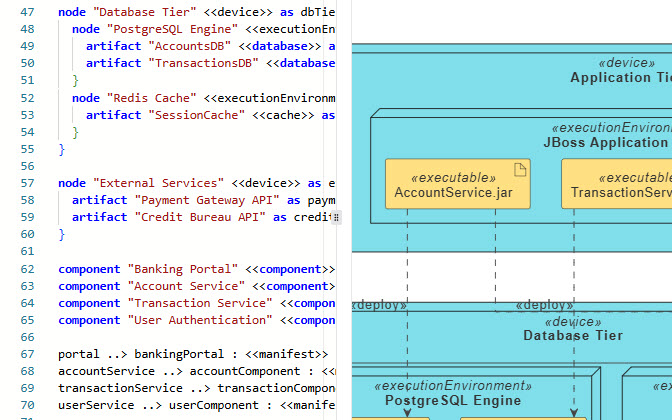Click the bankingPortal identifier on line 67
Viewport: 672px width, 420px height.
click(x=179, y=354)
